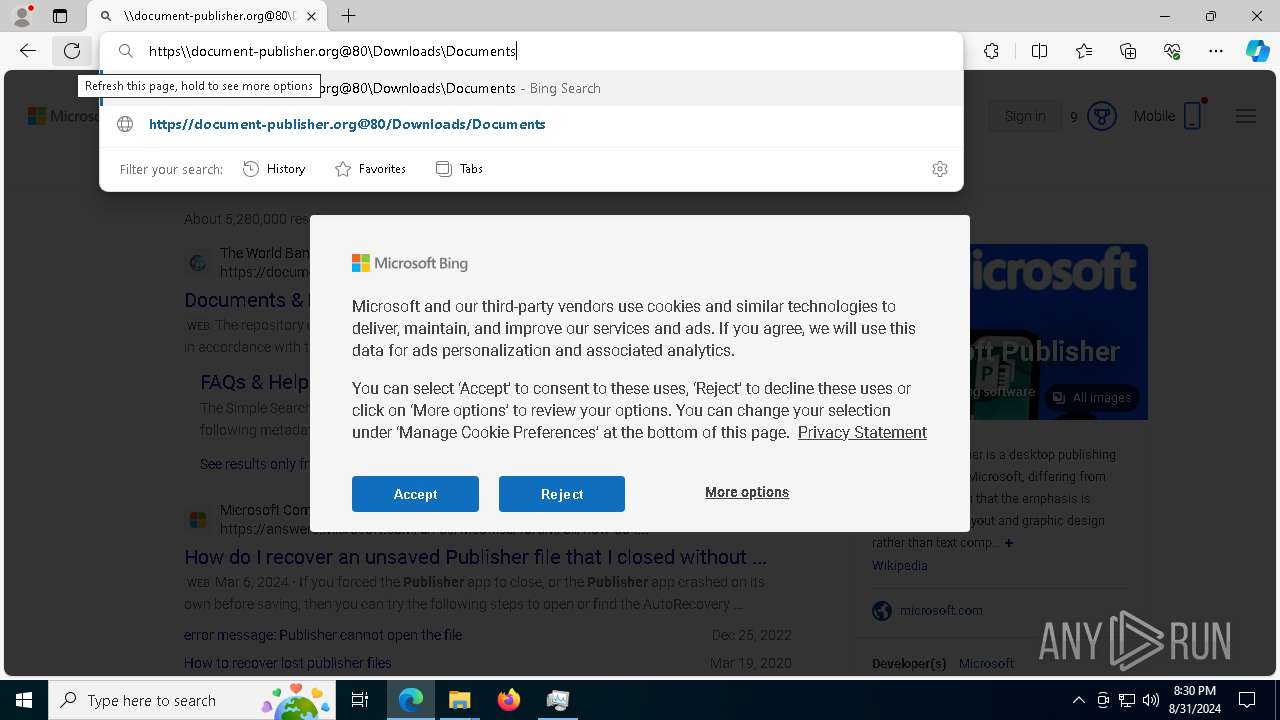Open the Windows Start menu

pyautogui.click(x=24, y=700)
